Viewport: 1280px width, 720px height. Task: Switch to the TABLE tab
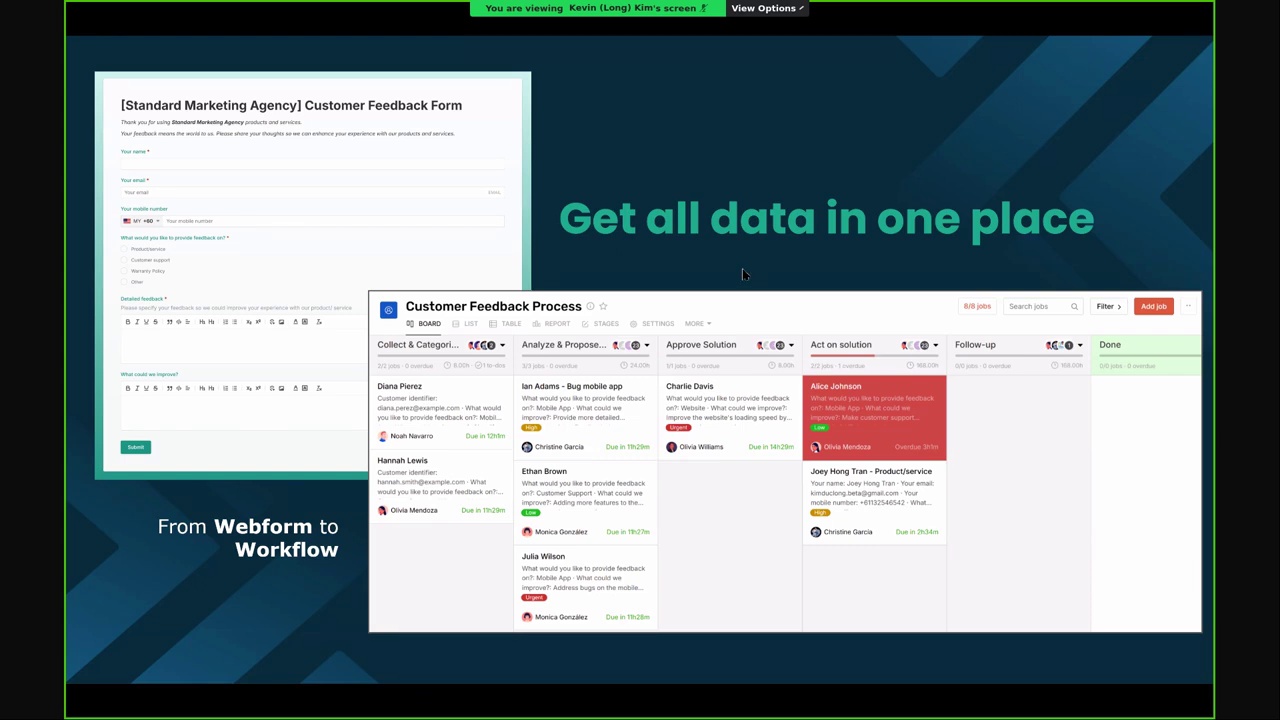(505, 324)
